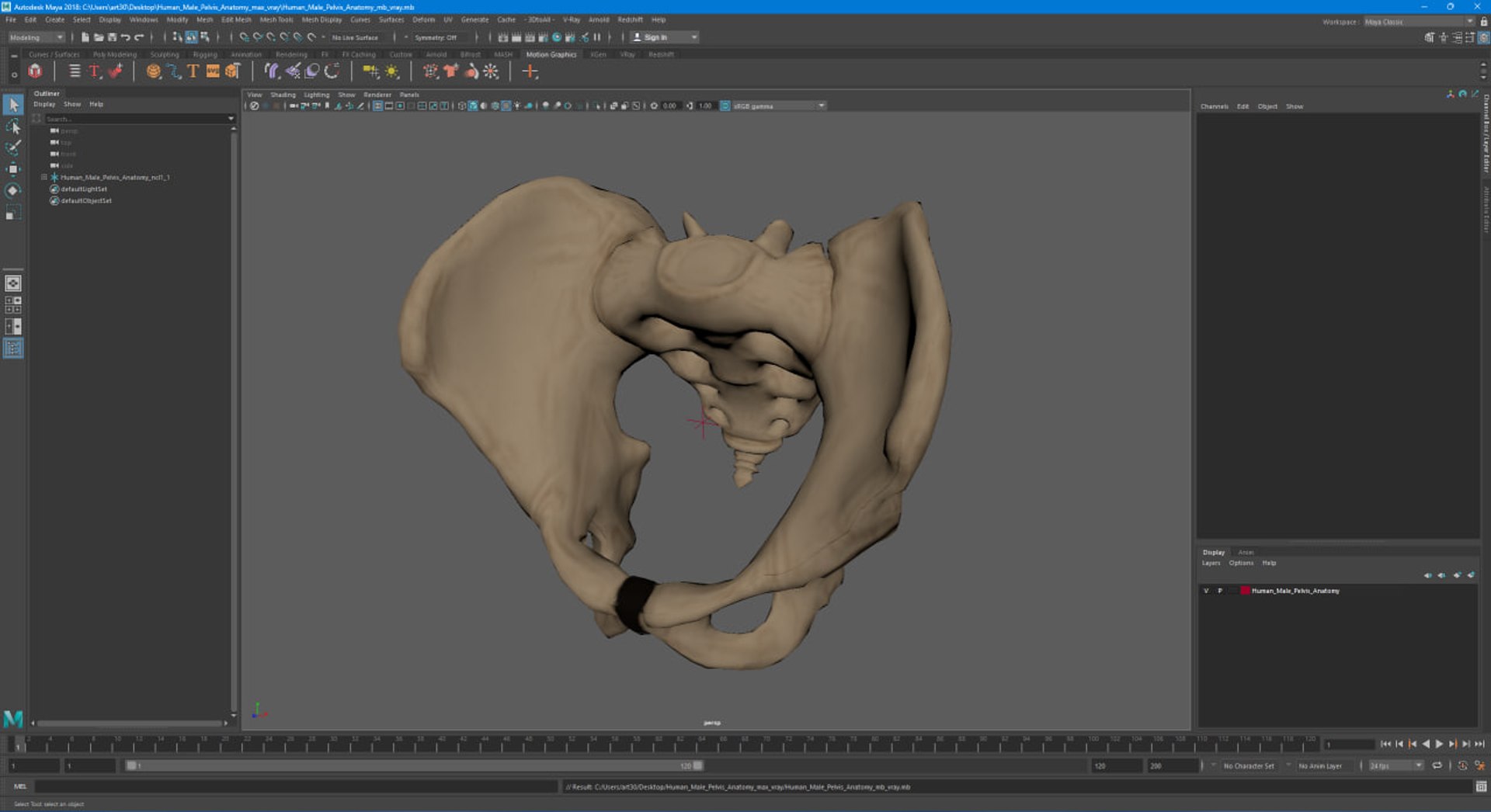The image size is (1491, 812).
Task: Click the red color swatch of pelvis layer
Action: tap(1245, 591)
